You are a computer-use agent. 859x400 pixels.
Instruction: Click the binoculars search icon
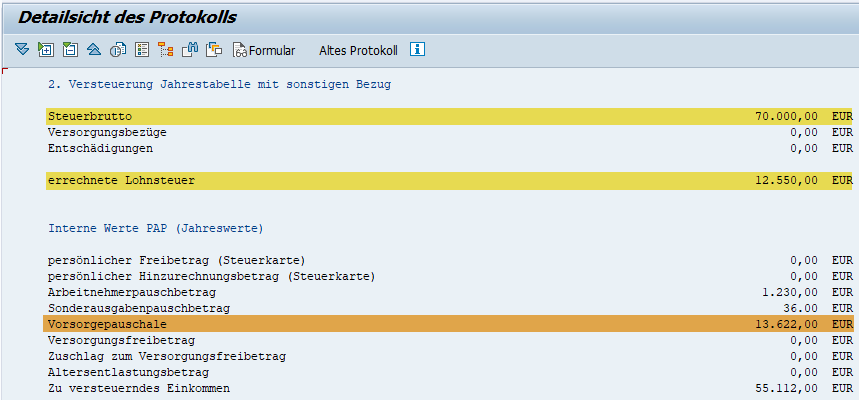[190, 50]
